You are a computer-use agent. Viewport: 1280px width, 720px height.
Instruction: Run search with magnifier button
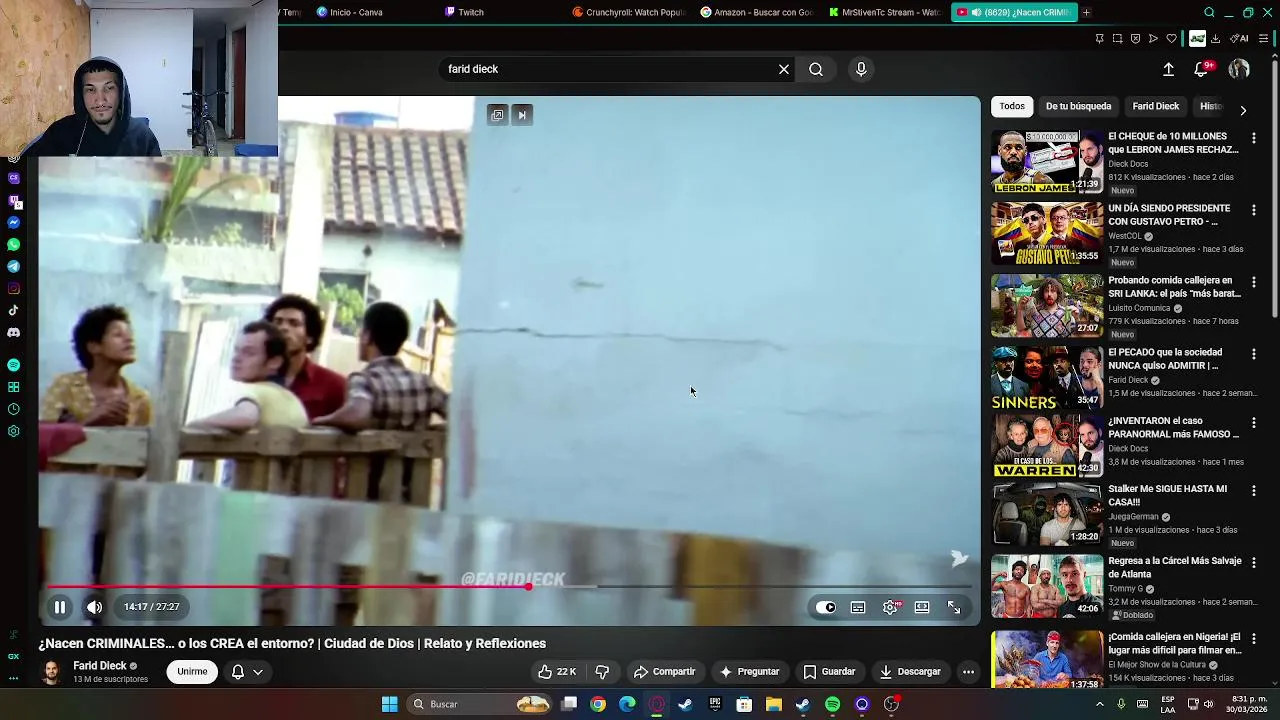(x=816, y=69)
